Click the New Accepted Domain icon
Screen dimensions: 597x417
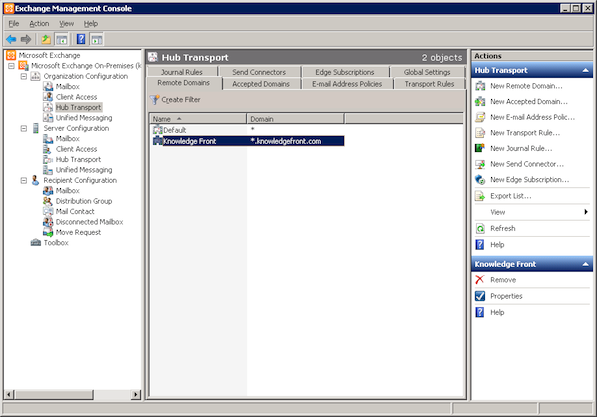[x=480, y=102]
